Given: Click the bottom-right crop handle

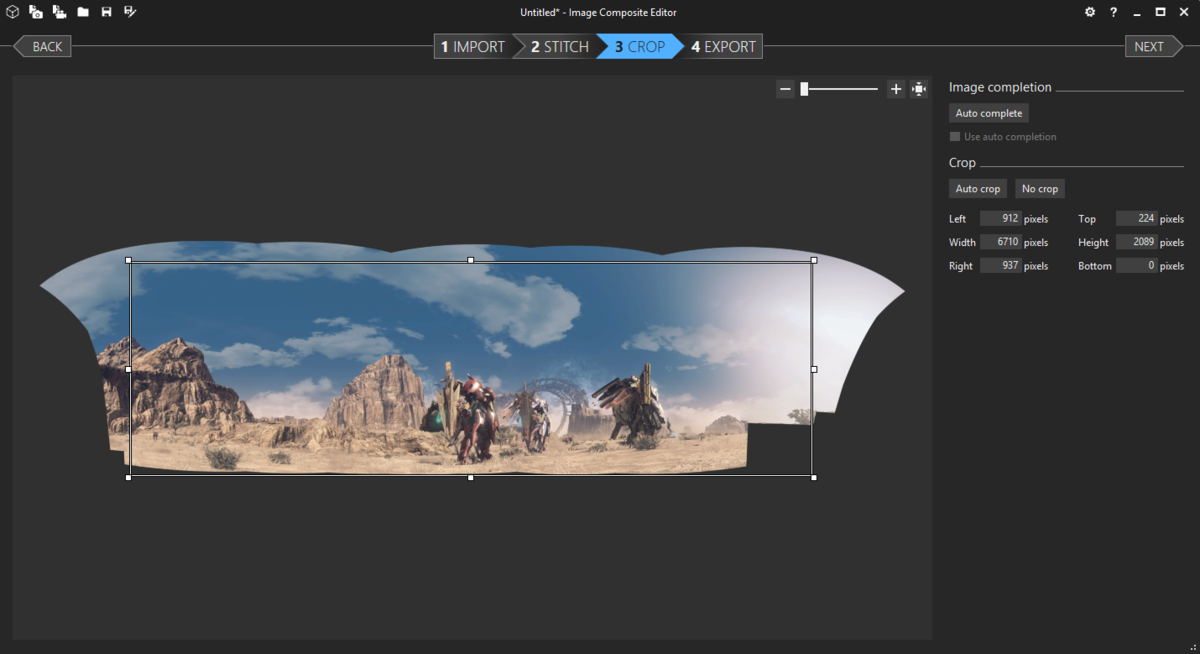Looking at the screenshot, I should point(814,478).
